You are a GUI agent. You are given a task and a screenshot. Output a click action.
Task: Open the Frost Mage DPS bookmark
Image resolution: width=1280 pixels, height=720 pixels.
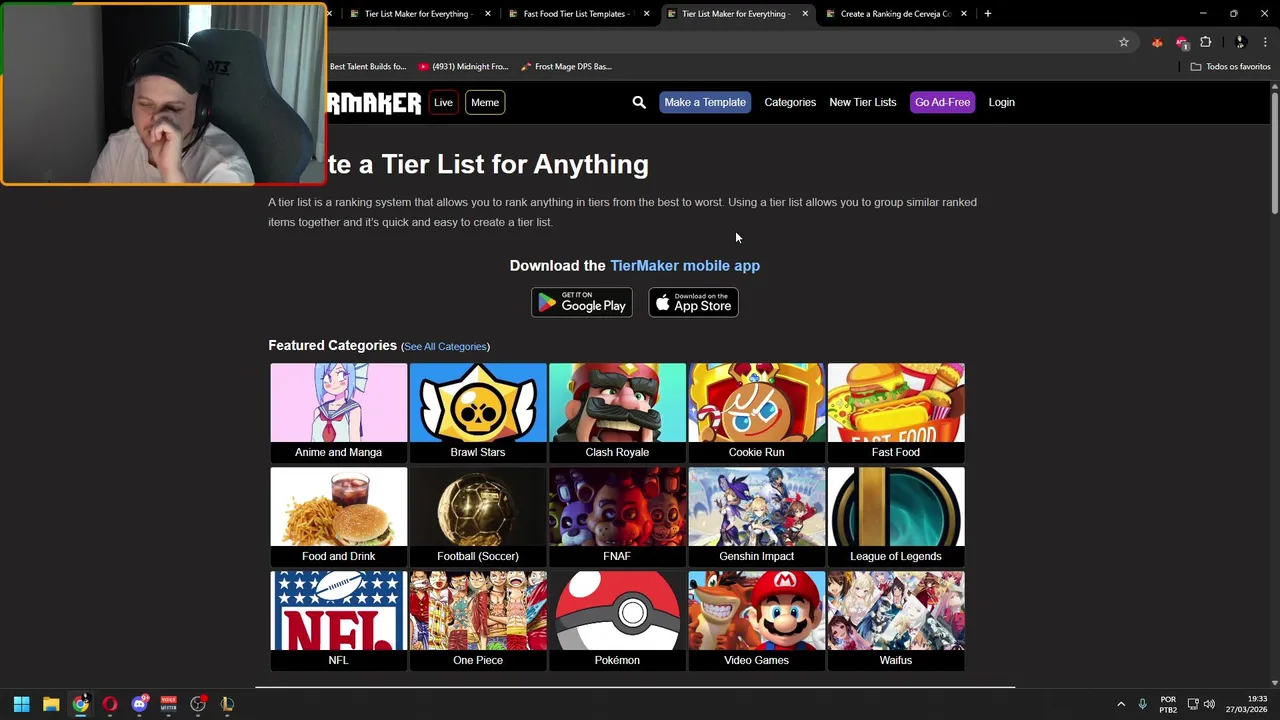click(567, 66)
